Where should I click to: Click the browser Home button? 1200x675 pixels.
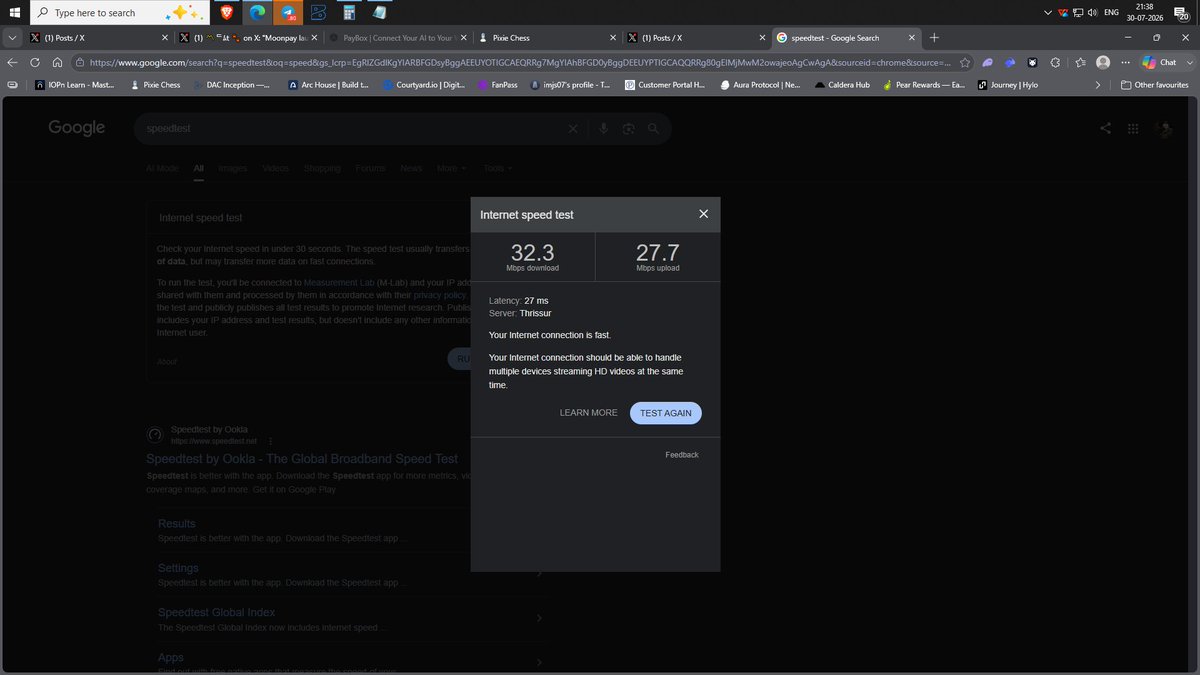point(57,62)
